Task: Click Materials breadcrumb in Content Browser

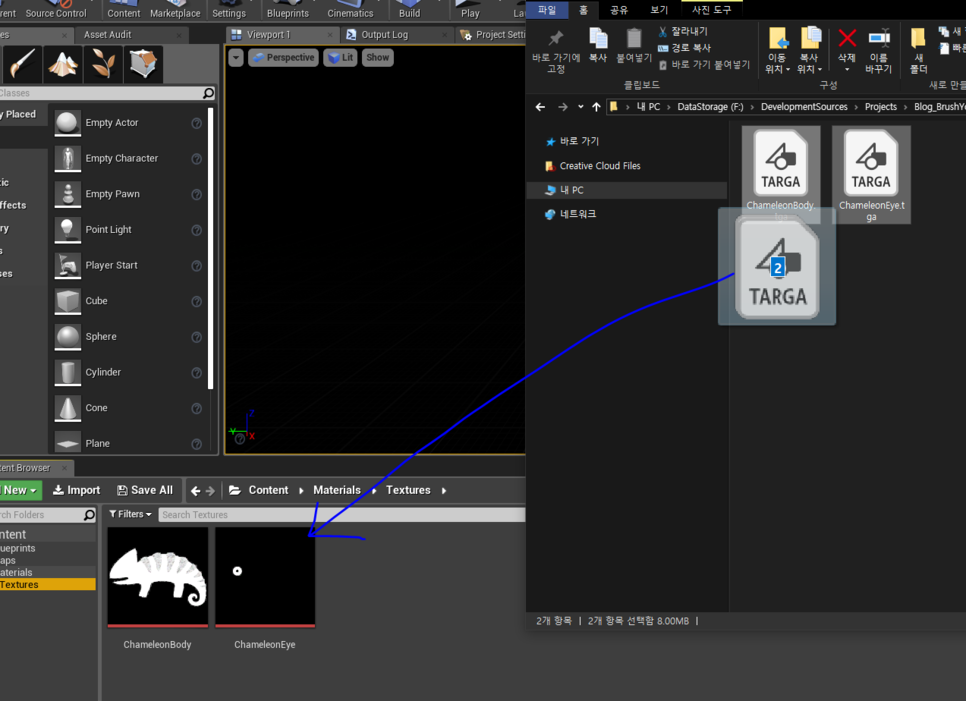Action: click(x=337, y=490)
